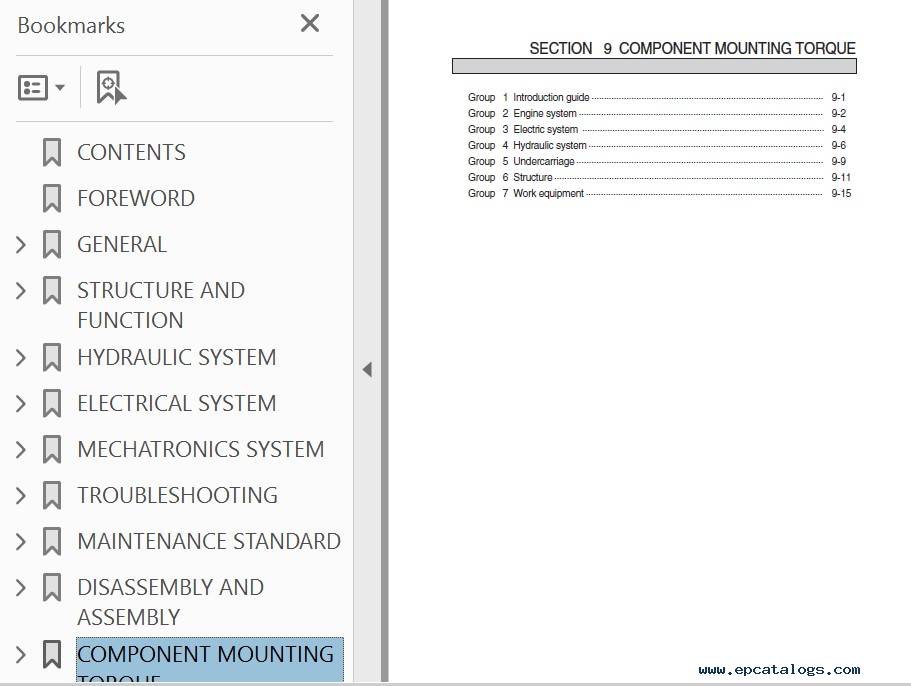Expand the HYDRAULIC SYSTEM bookmark
911x686 pixels.
tap(21, 358)
